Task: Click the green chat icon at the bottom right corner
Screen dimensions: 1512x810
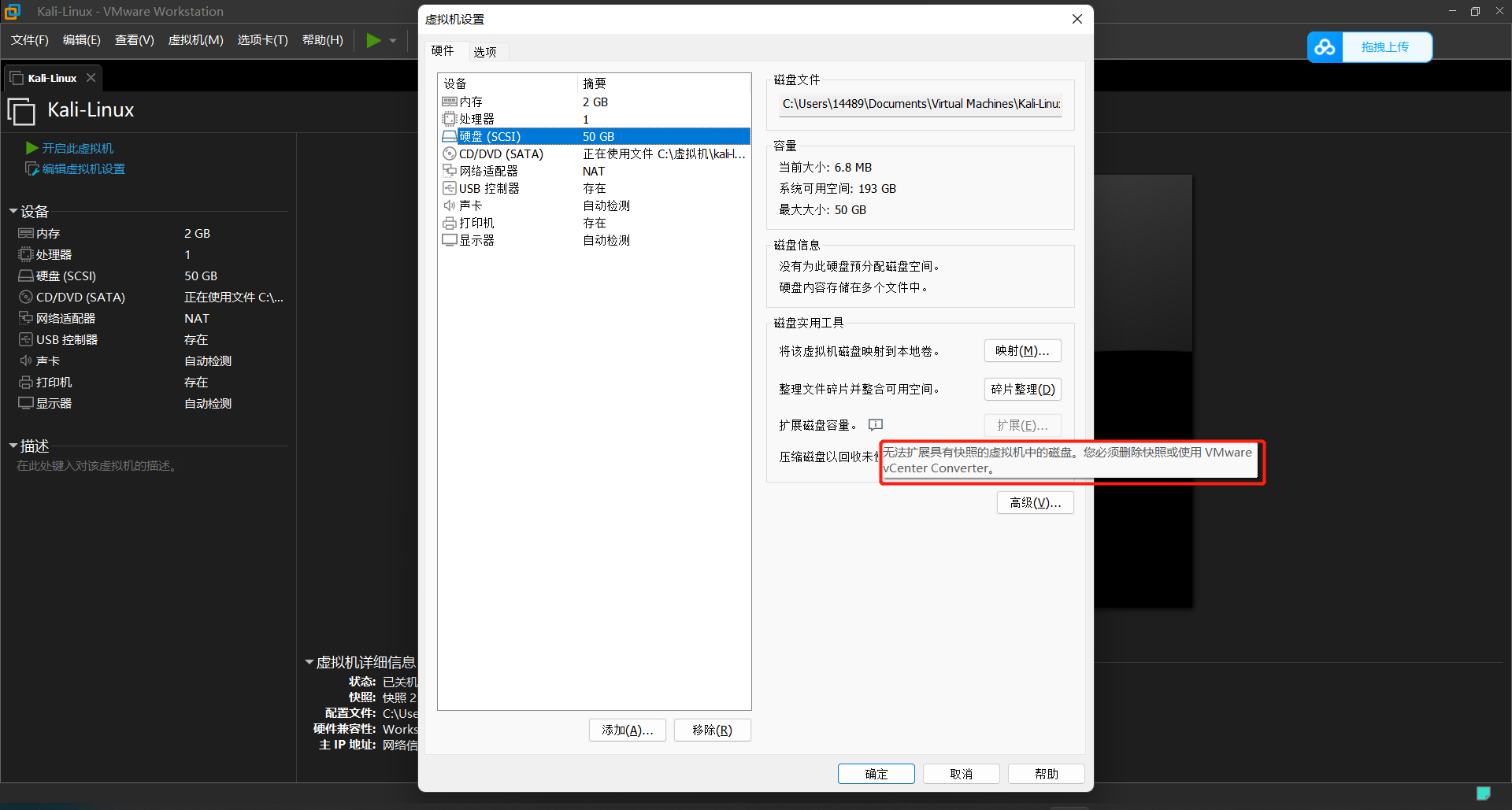Action: 1484,793
